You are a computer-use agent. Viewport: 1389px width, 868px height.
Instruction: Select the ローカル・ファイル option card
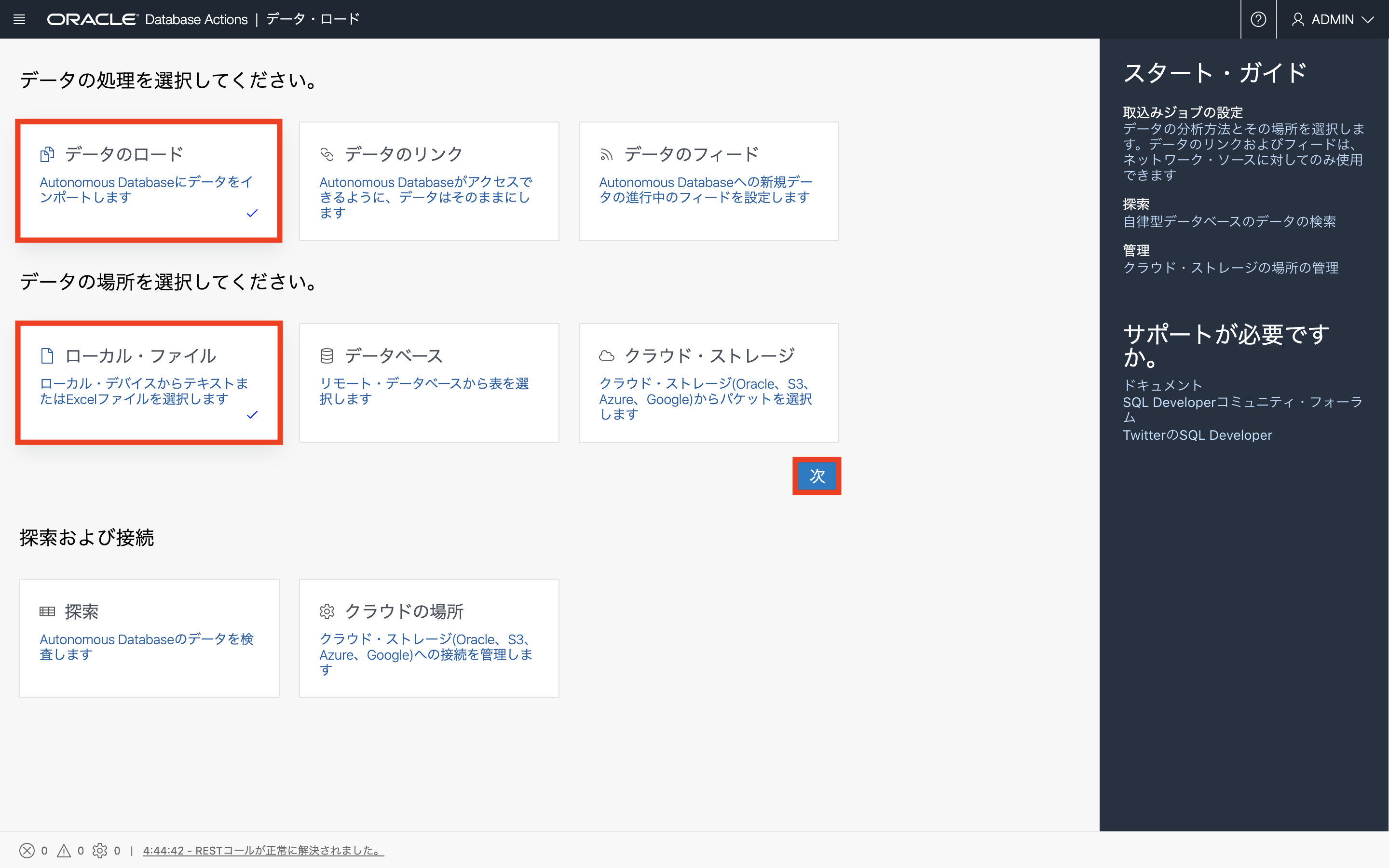point(149,383)
